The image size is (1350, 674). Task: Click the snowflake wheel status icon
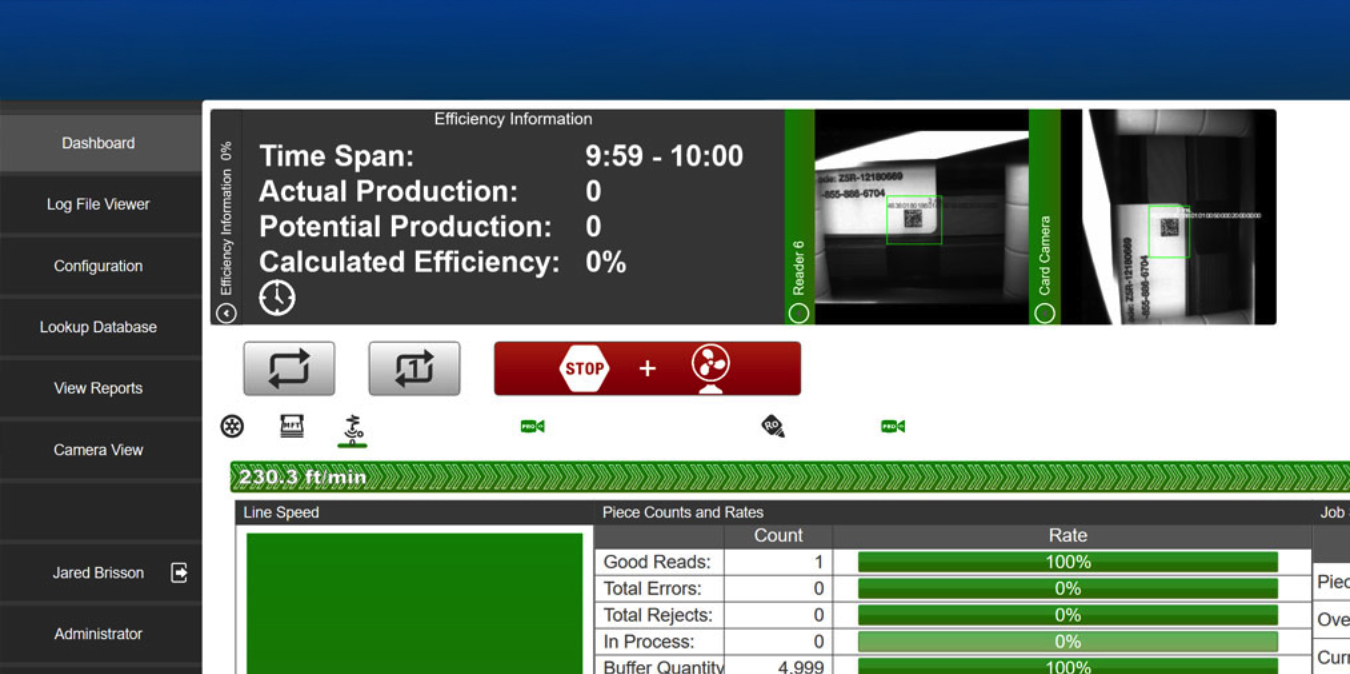click(x=232, y=427)
